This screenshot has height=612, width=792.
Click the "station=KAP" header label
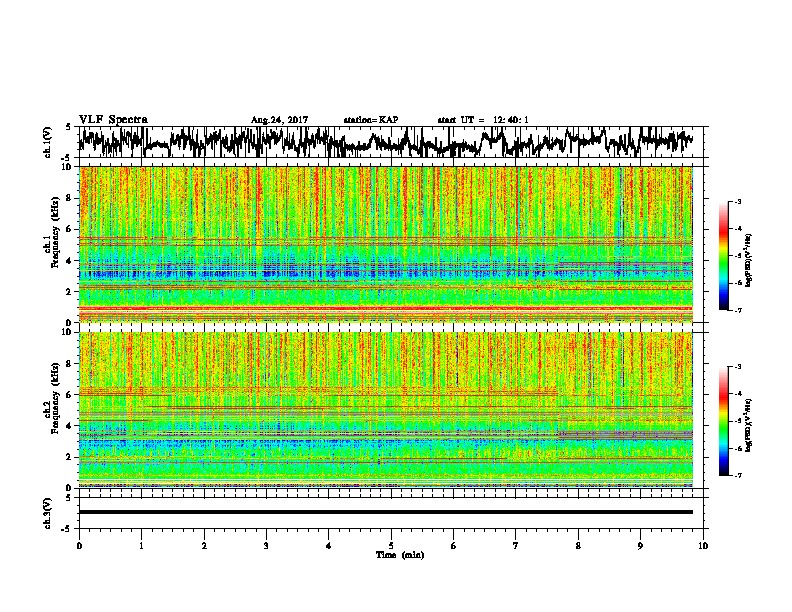[x=371, y=120]
